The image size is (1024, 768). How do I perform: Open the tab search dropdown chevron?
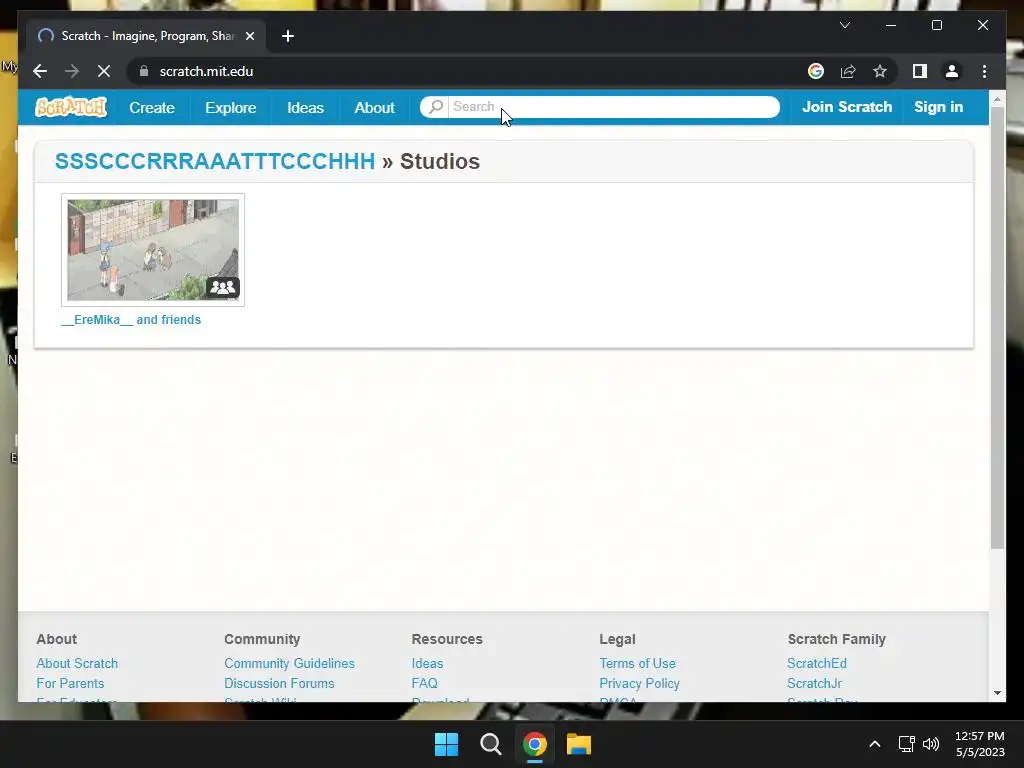844,25
